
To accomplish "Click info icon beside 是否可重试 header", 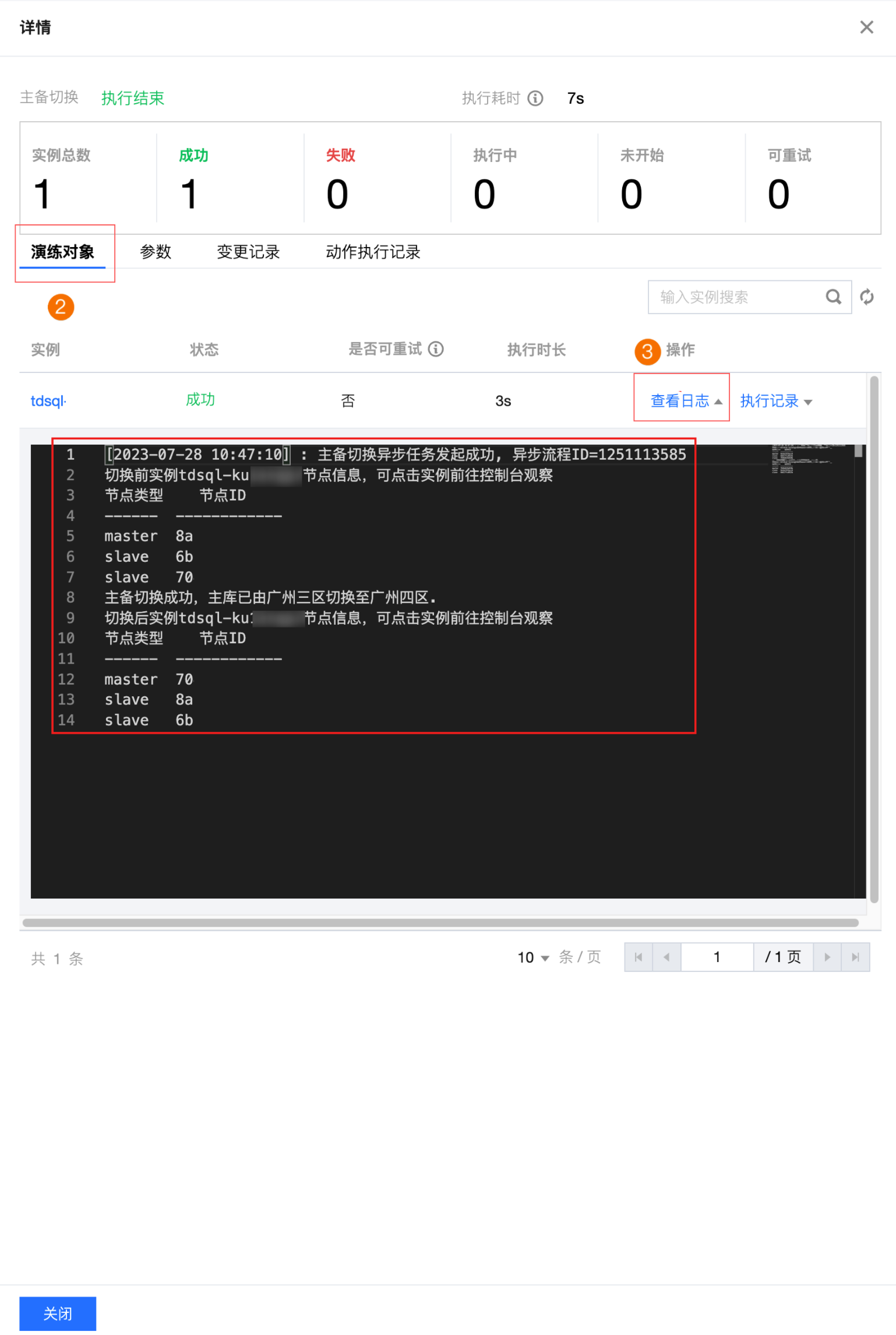I will [x=436, y=348].
